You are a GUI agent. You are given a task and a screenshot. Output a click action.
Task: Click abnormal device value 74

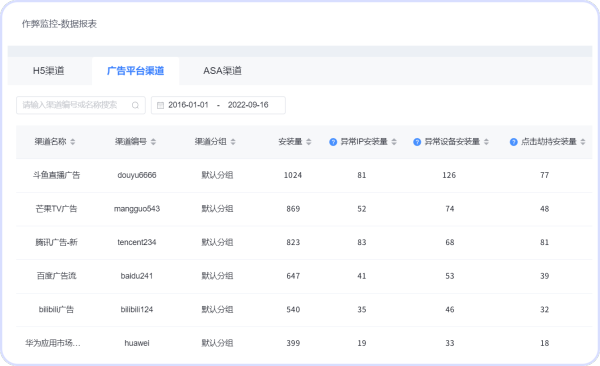450,209
